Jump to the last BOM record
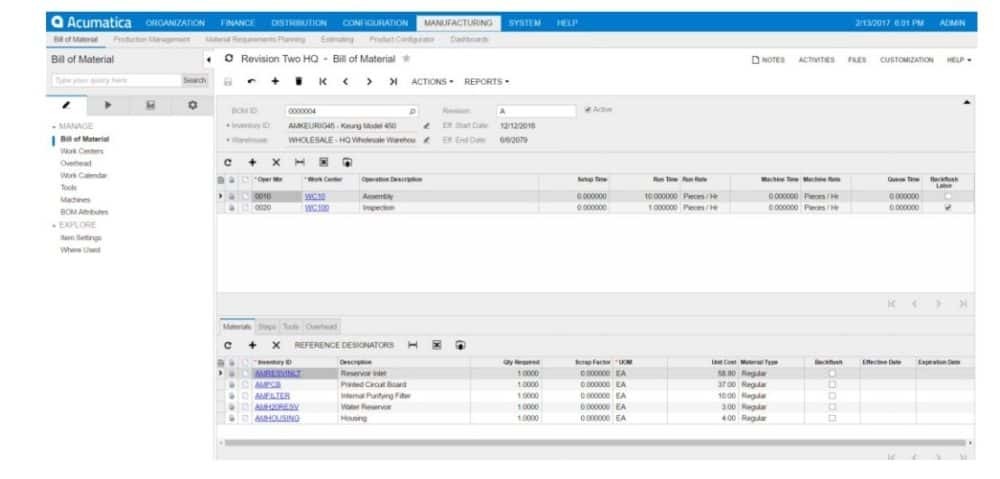Image resolution: width=1000 pixels, height=479 pixels. click(393, 81)
